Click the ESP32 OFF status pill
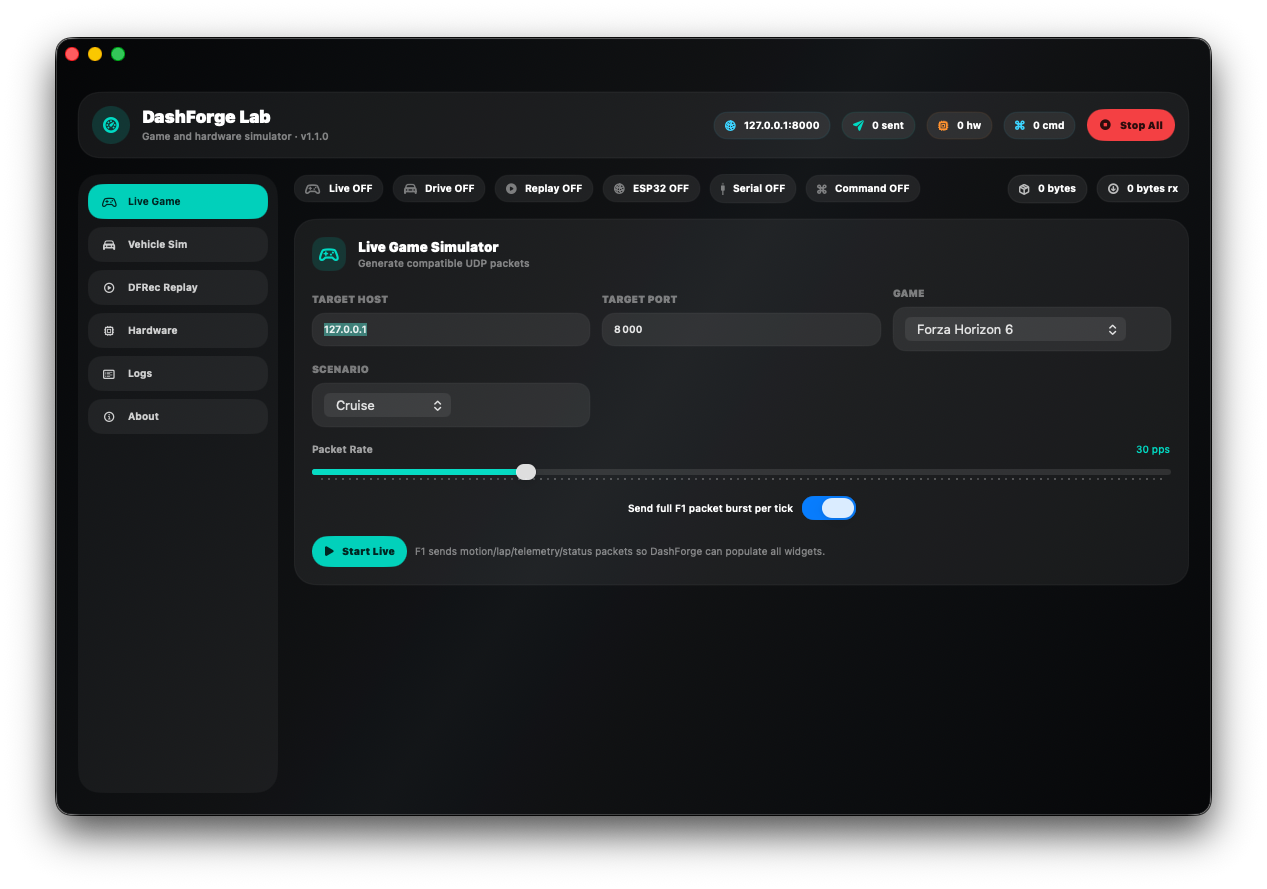 click(x=651, y=188)
